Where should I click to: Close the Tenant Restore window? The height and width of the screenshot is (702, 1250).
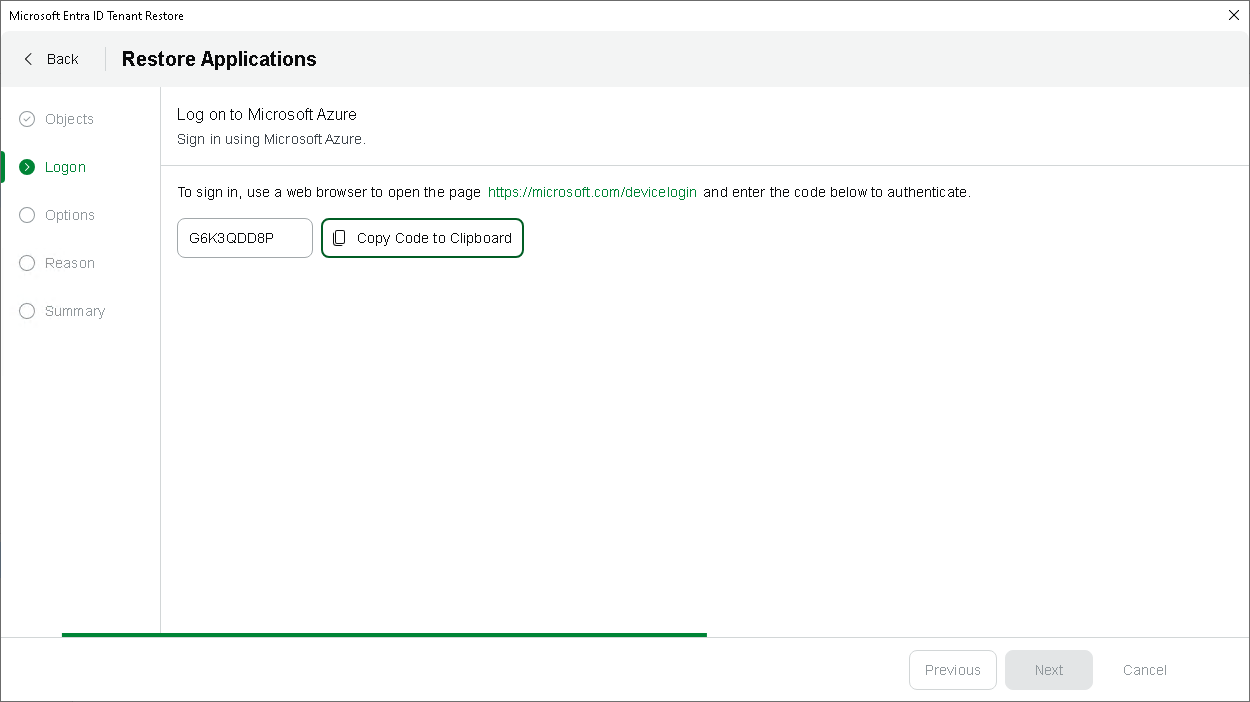click(1233, 15)
